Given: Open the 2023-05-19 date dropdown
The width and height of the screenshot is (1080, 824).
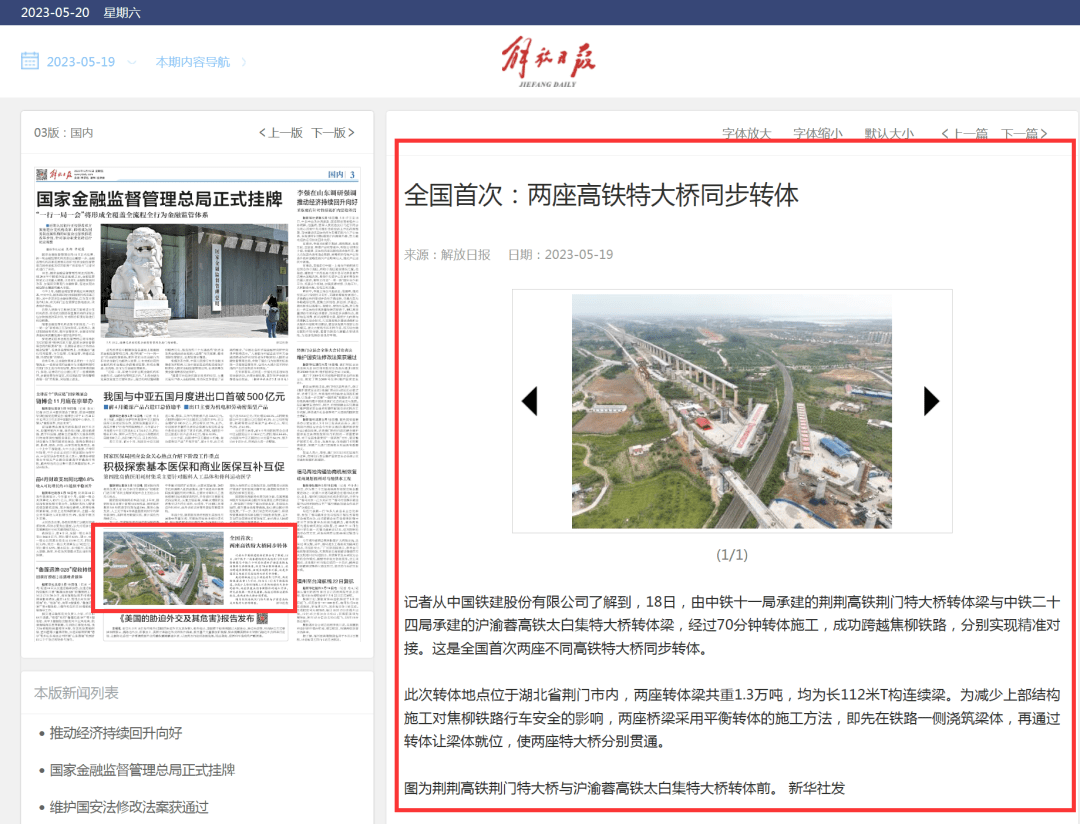Looking at the screenshot, I should (x=81, y=62).
